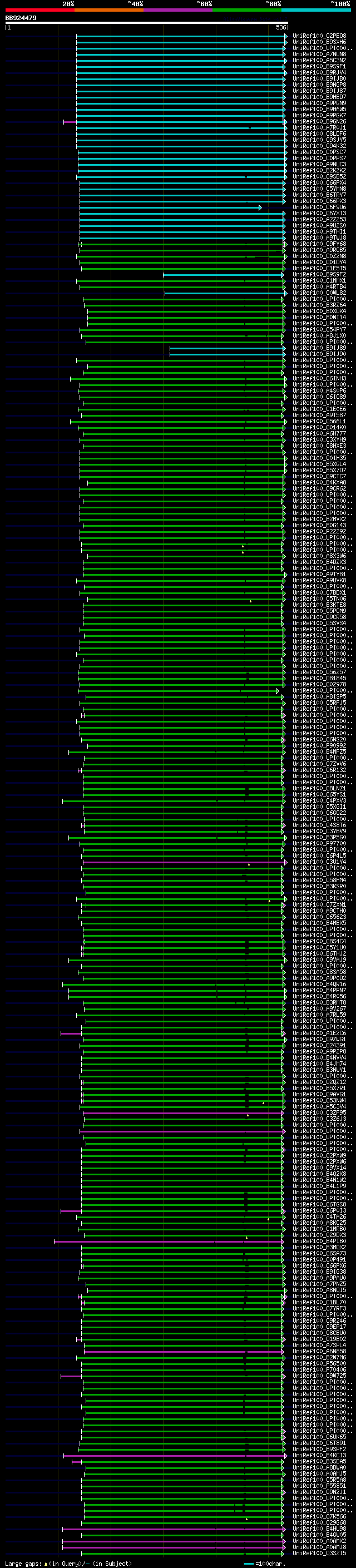Viewport: 356px width, 1568px height.
Task: Open the UniRef100_Q01DY4 hit
Action: coord(319,263)
